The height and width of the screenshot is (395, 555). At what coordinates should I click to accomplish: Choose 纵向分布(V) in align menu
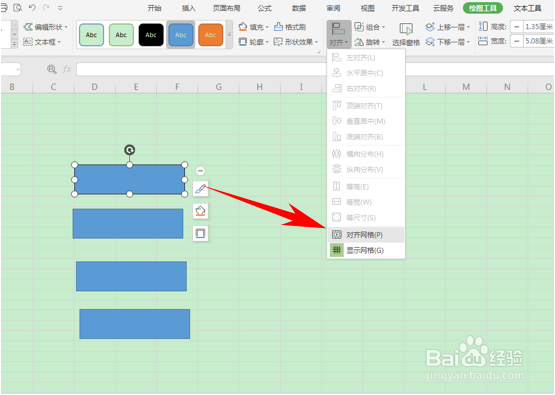tap(366, 170)
